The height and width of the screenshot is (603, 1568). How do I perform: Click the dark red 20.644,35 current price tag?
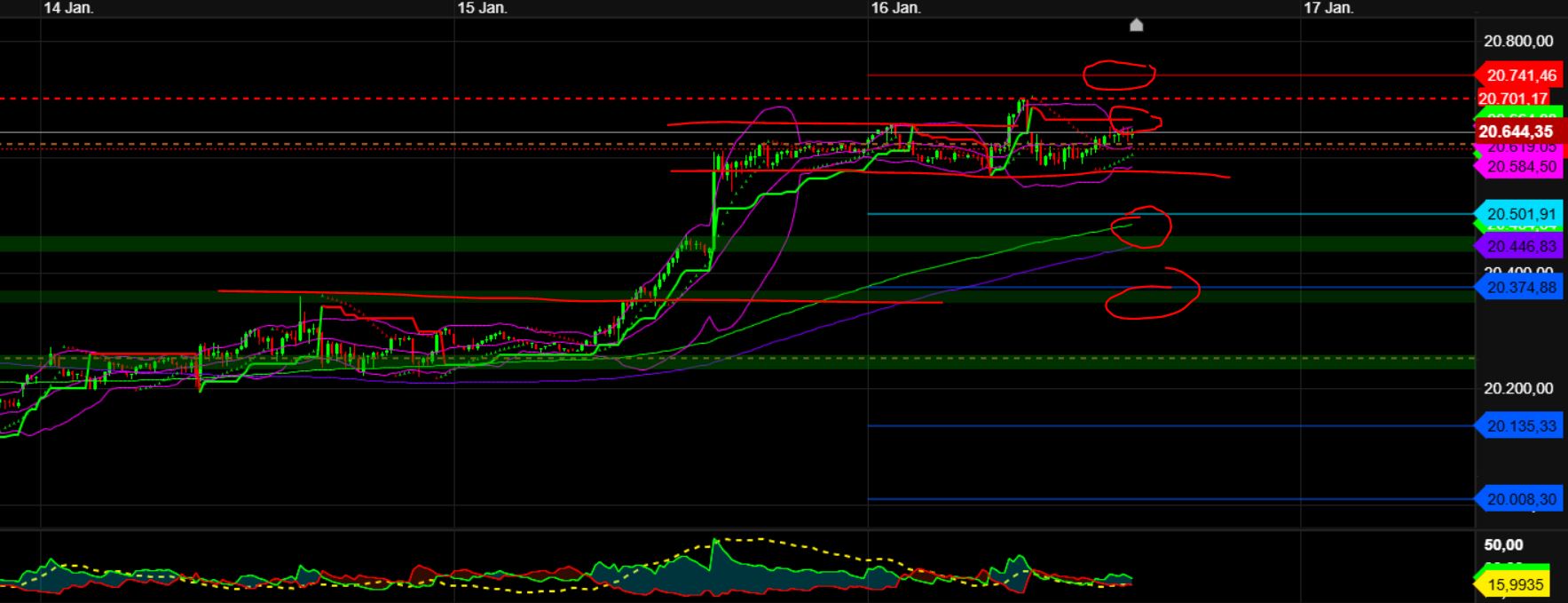point(1520,132)
